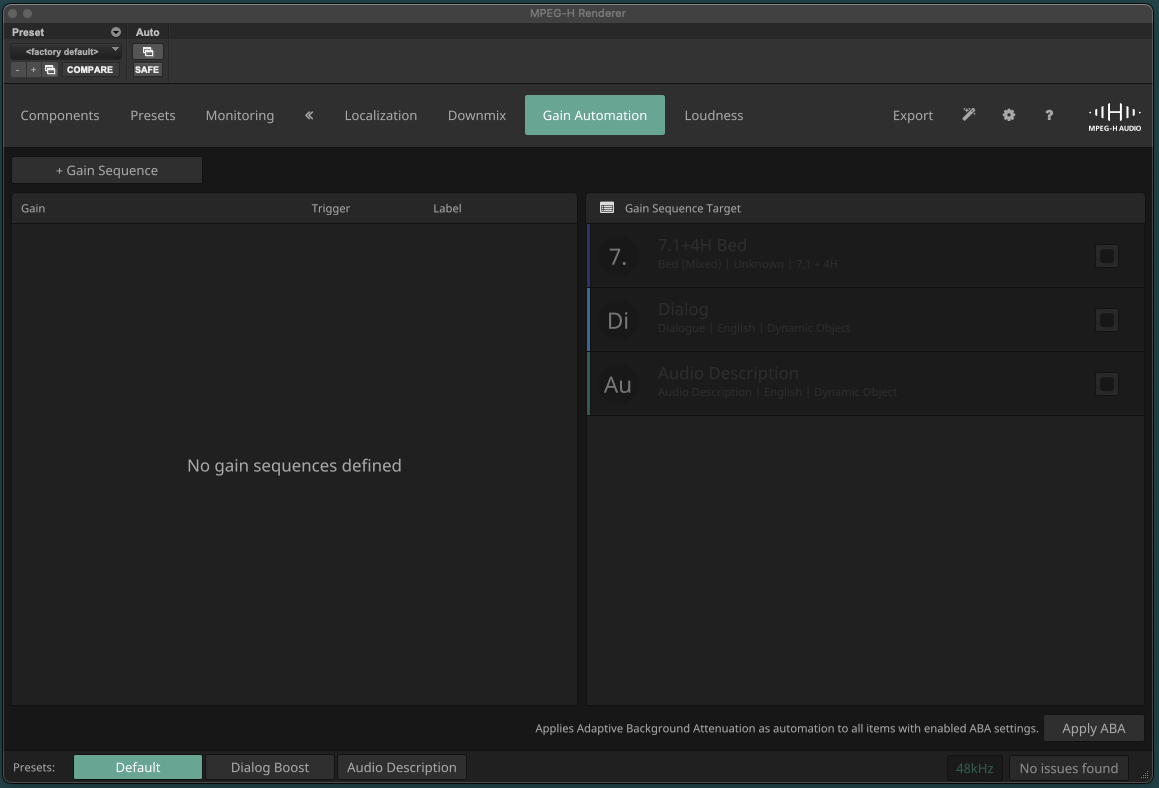Switch to the Components tab
Image resolution: width=1159 pixels, height=788 pixels.
point(60,115)
